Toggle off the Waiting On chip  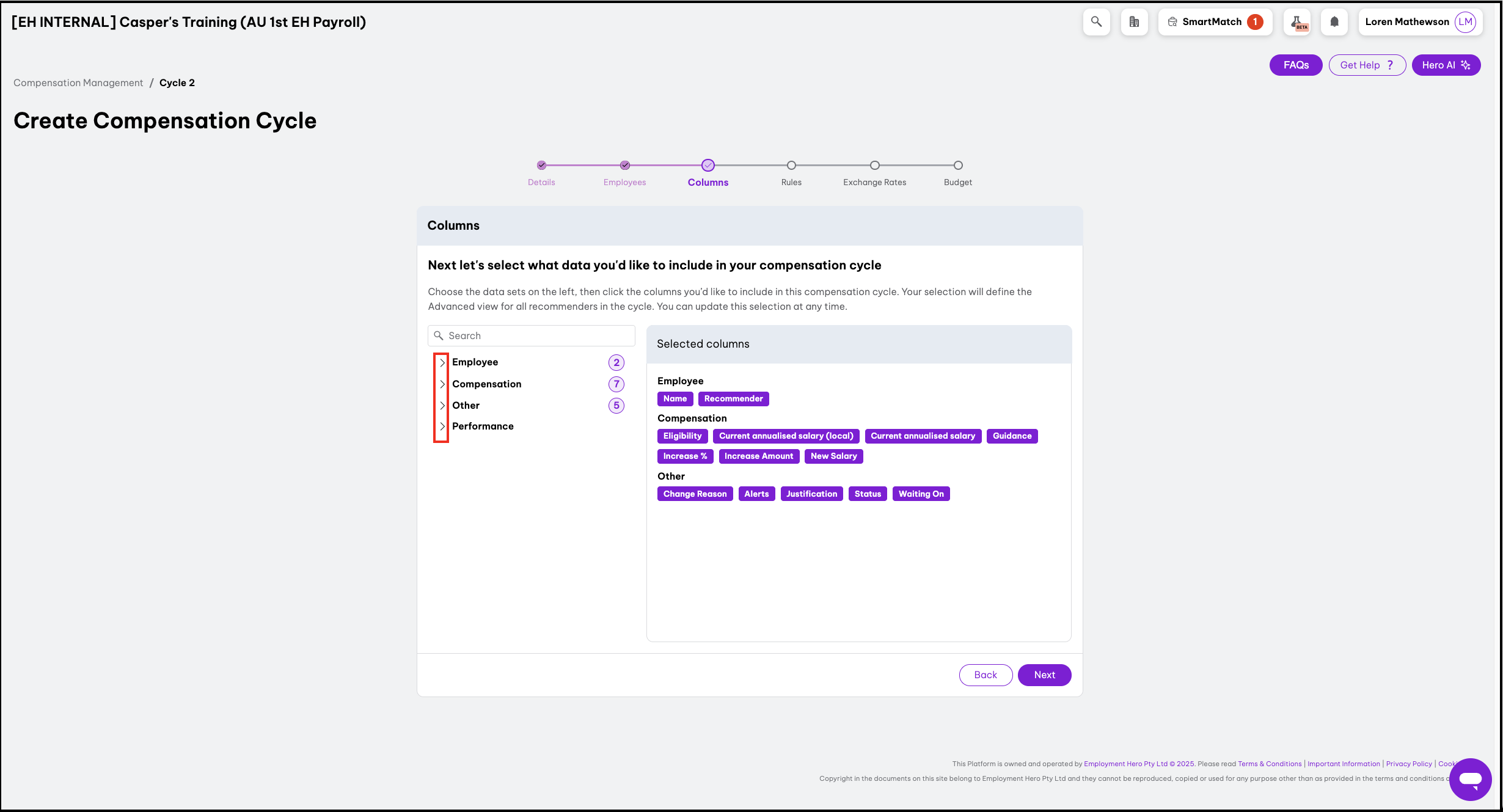[921, 494]
